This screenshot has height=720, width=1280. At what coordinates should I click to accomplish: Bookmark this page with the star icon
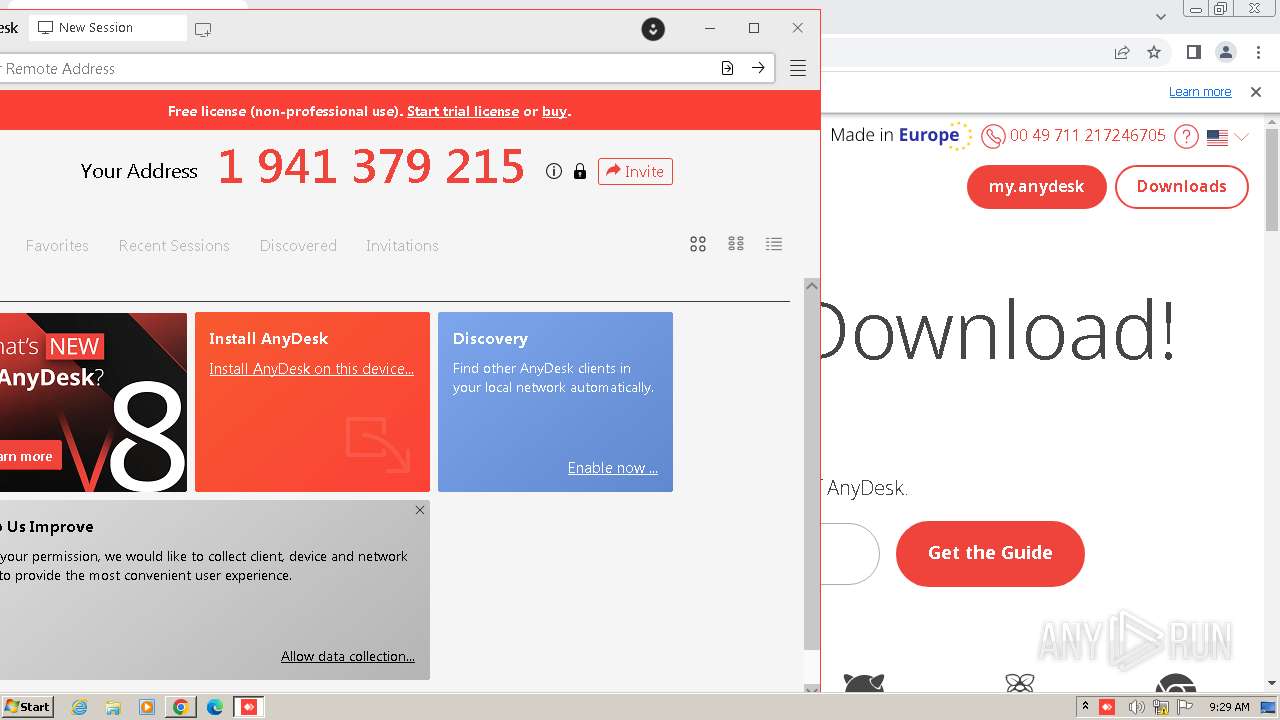click(x=1154, y=52)
